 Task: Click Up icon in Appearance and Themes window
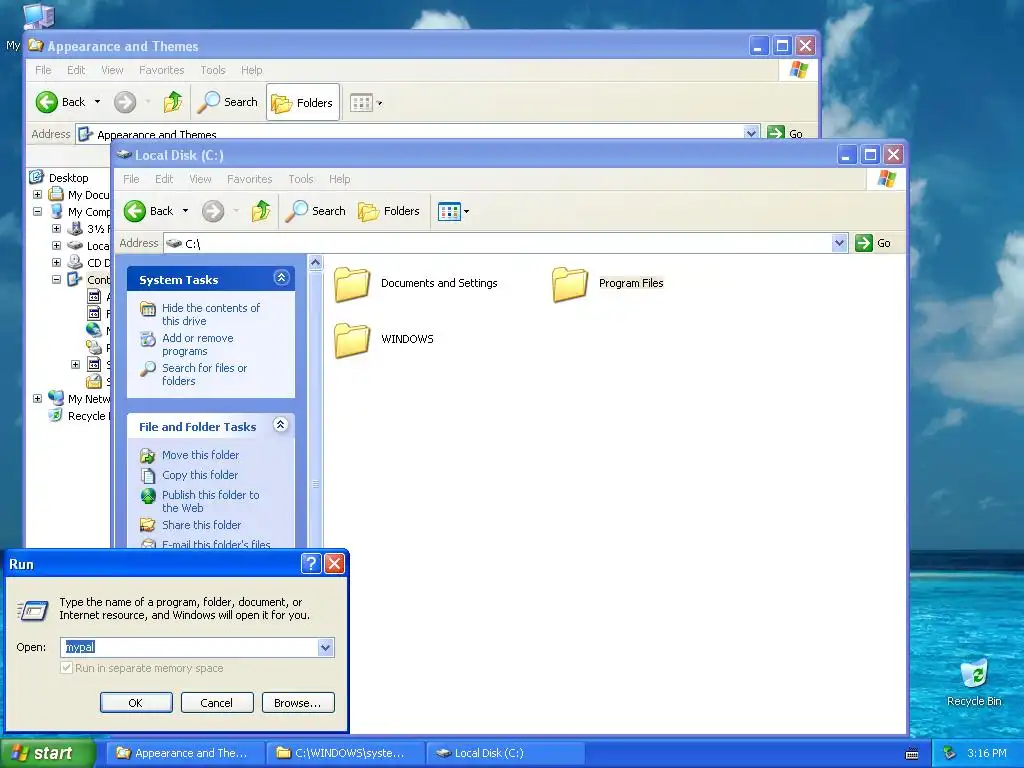click(172, 102)
